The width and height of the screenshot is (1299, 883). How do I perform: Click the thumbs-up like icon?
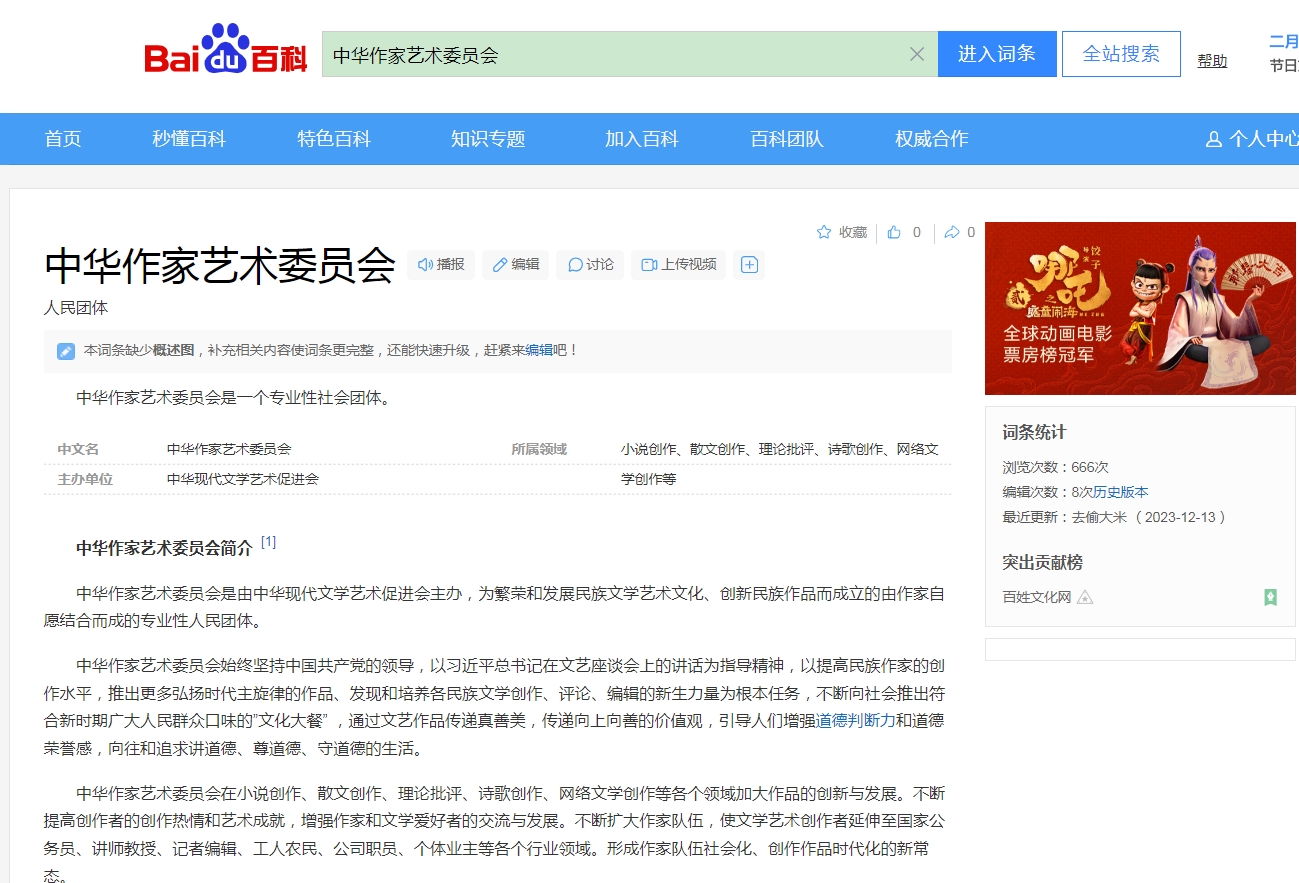[895, 232]
